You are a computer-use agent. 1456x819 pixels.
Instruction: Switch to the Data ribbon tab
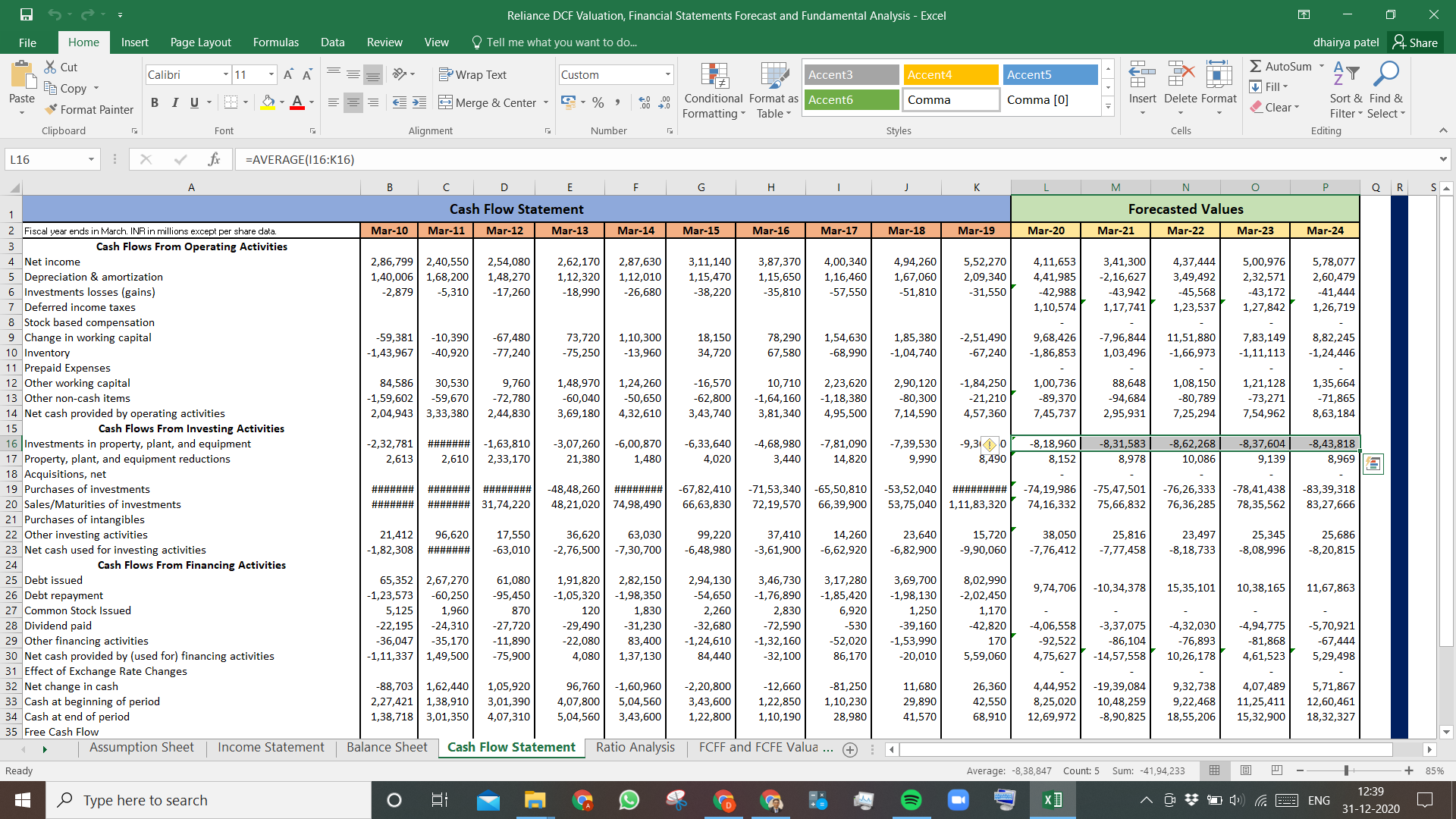coord(332,42)
